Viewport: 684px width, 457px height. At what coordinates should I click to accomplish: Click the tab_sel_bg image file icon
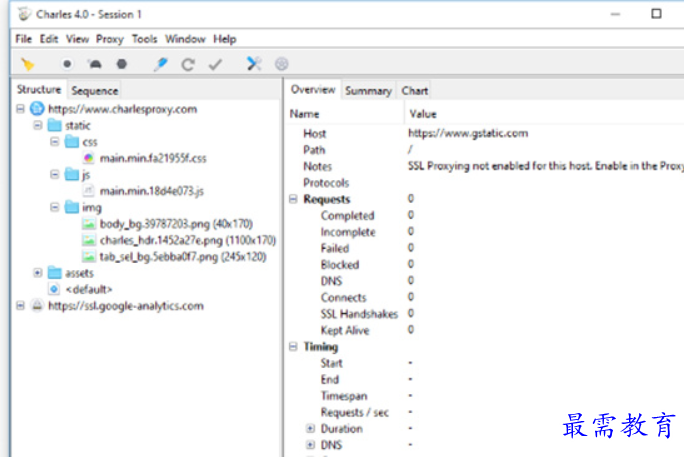(x=89, y=256)
